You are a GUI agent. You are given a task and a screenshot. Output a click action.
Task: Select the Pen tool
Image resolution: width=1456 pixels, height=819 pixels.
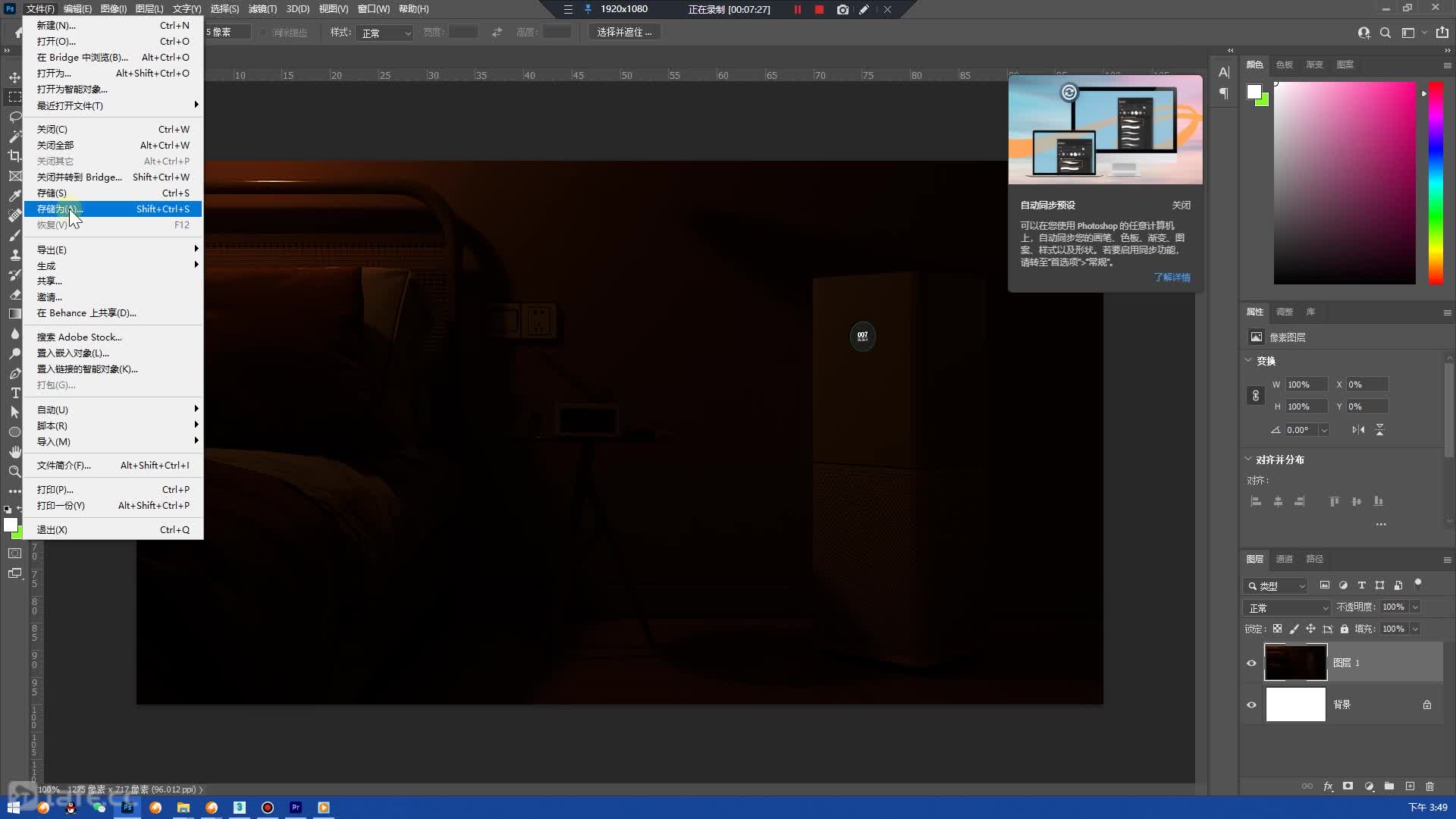point(14,373)
